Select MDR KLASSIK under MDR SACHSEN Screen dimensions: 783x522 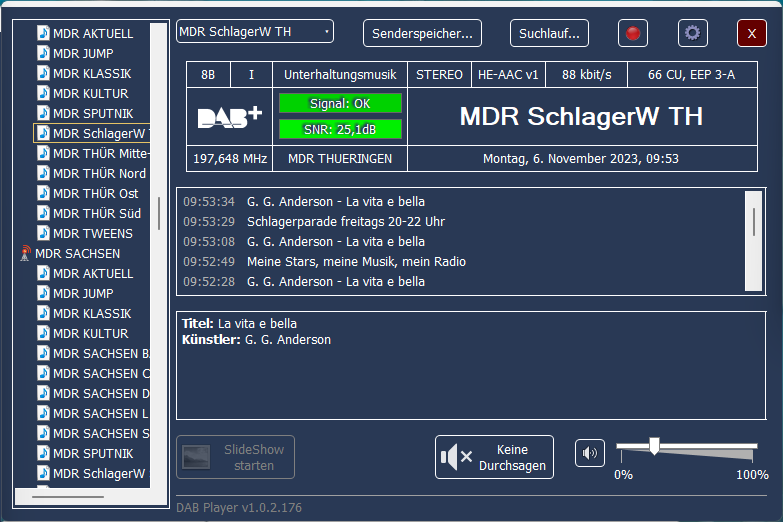(91, 314)
